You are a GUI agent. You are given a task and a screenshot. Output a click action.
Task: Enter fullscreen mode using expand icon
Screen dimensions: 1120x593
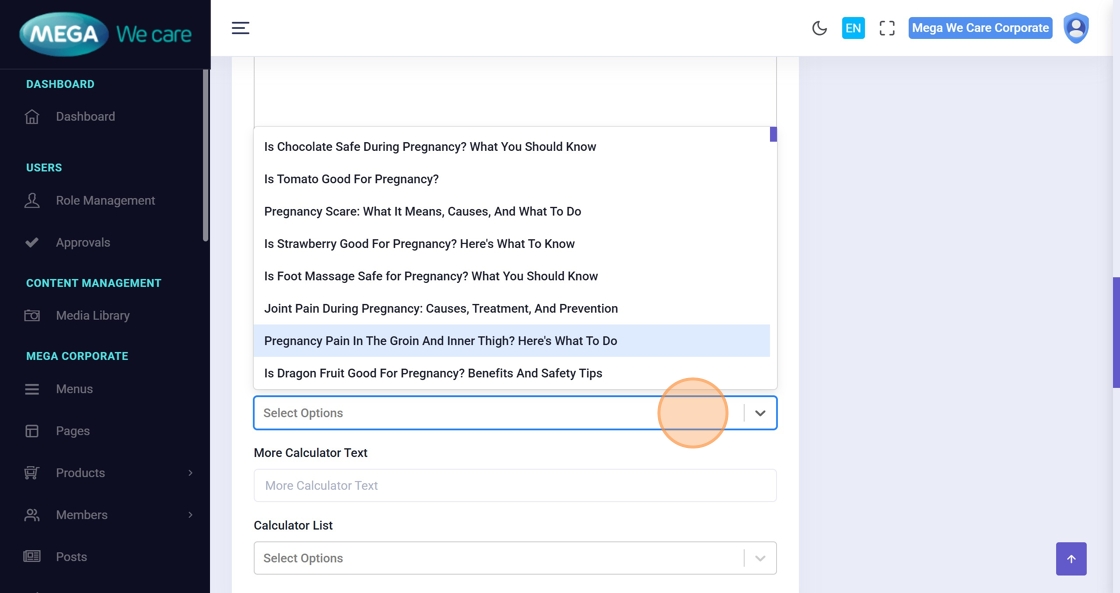886,28
